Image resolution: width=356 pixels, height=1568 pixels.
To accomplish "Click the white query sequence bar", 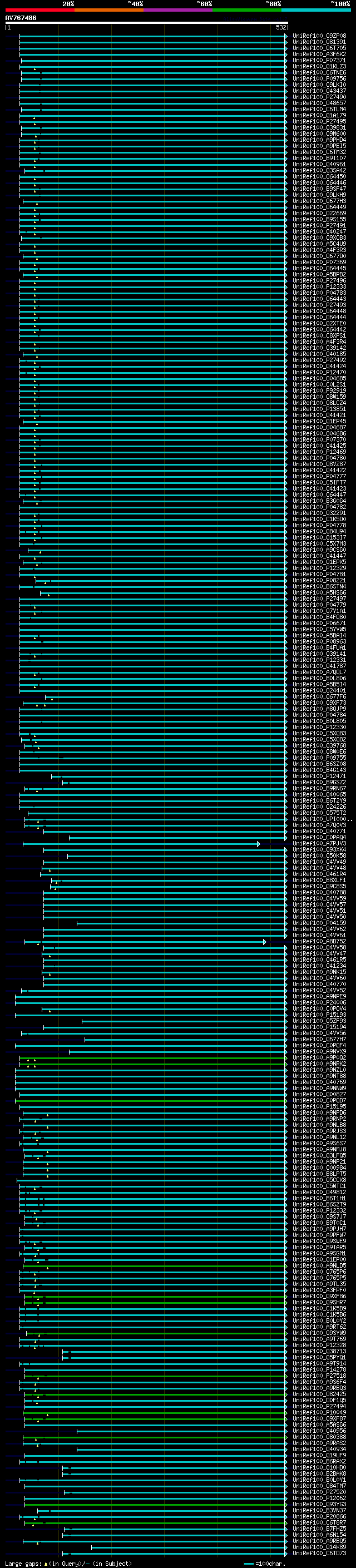I will point(146,22).
